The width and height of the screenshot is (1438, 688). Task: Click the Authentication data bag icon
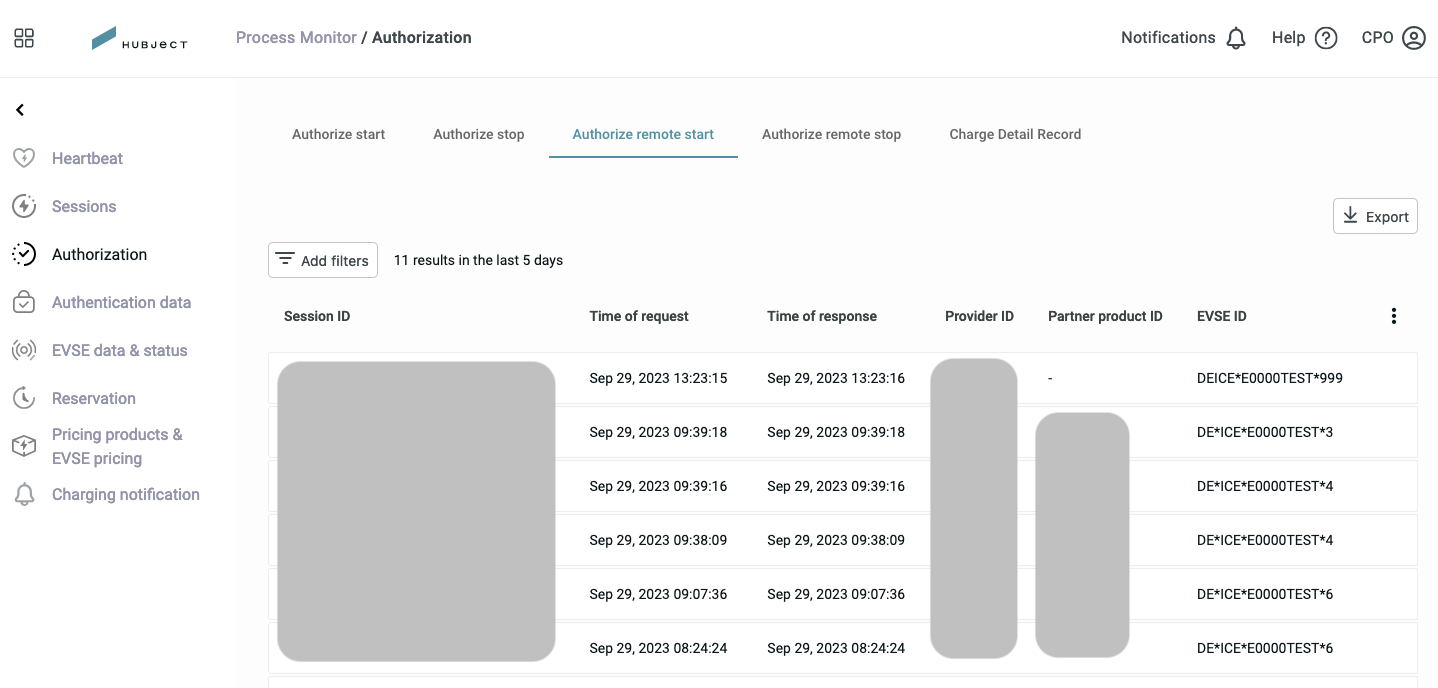tap(24, 302)
